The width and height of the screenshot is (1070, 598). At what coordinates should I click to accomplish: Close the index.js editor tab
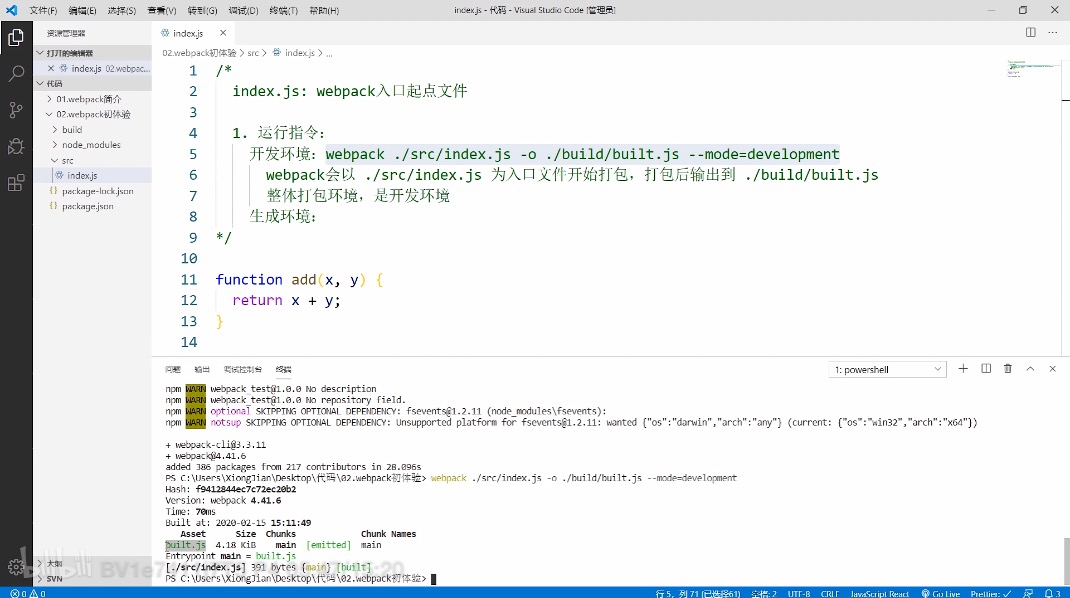(x=222, y=33)
